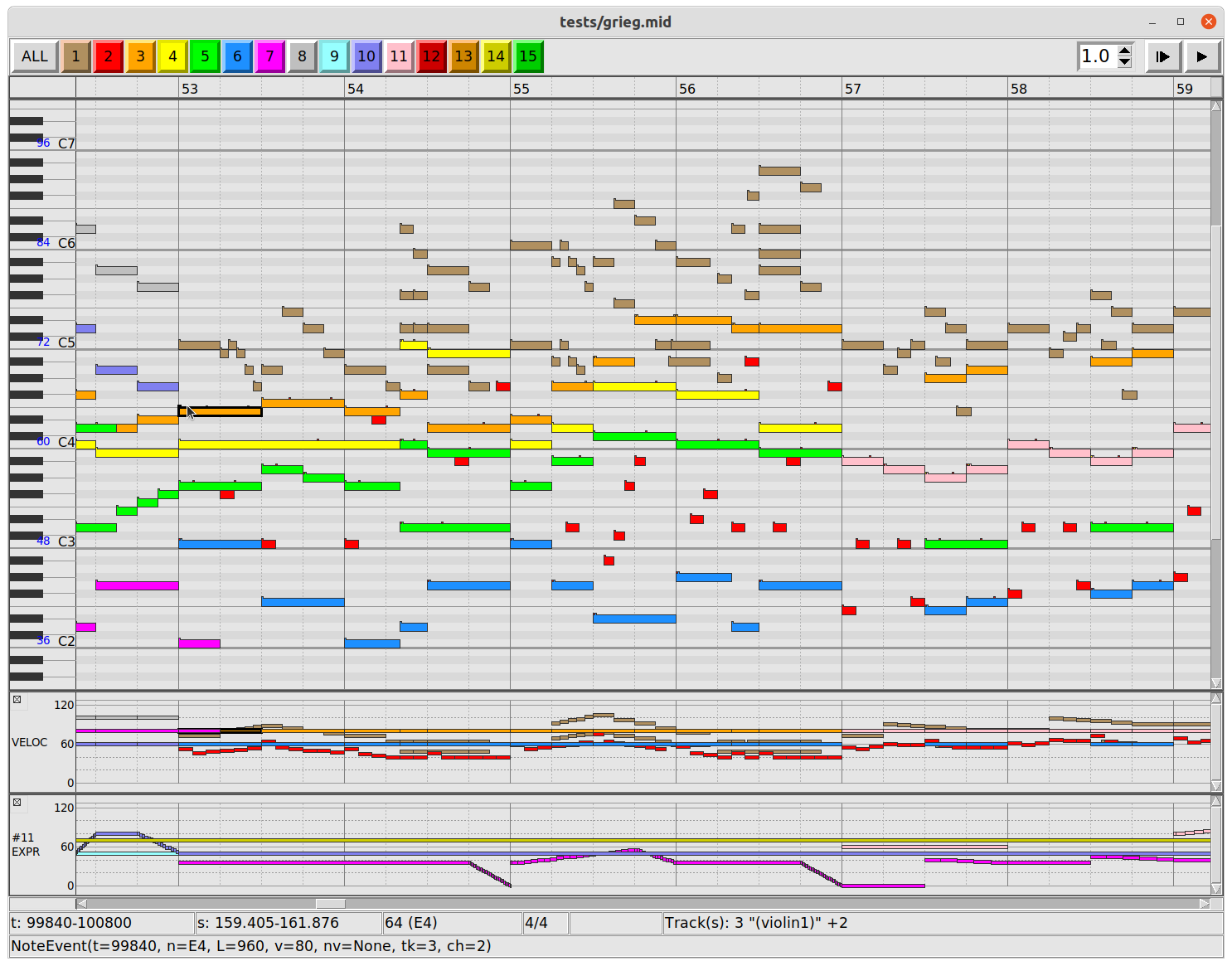Click the step-play button next to Play
This screenshot has height=966, width=1232.
click(x=1162, y=56)
